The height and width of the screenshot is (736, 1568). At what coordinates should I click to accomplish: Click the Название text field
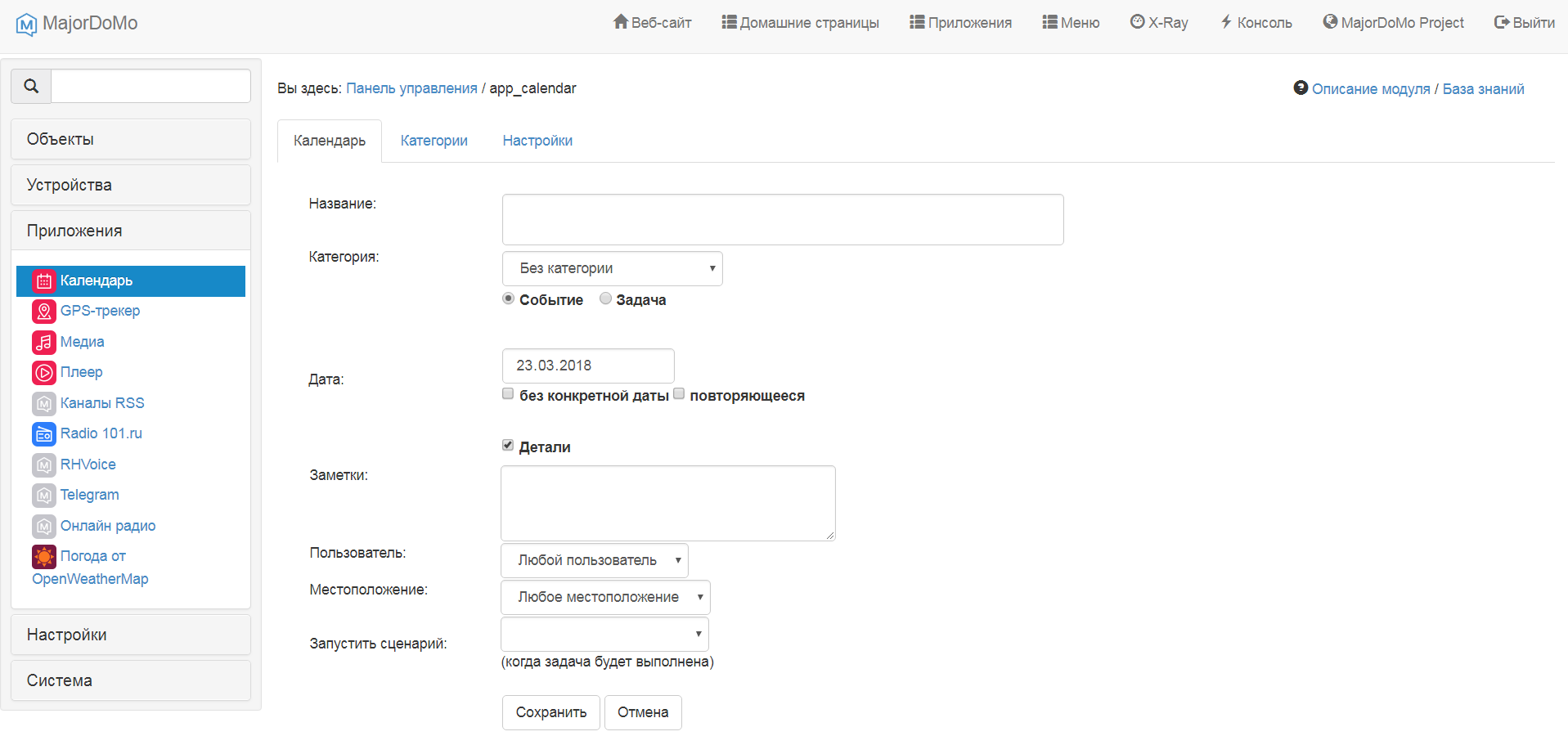[783, 219]
